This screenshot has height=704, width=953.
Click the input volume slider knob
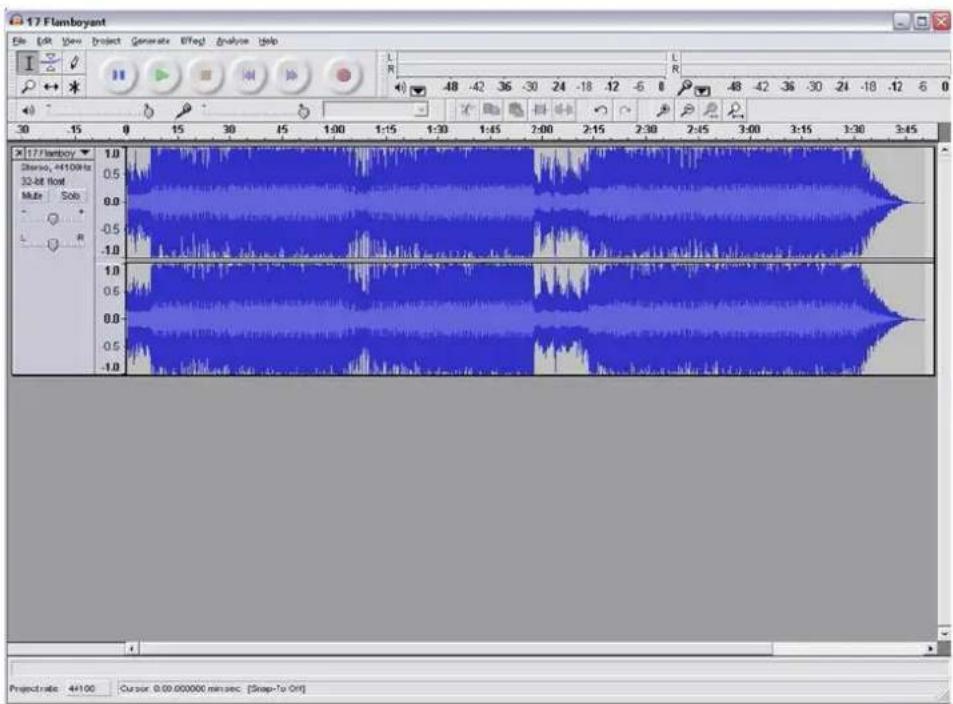click(x=303, y=111)
